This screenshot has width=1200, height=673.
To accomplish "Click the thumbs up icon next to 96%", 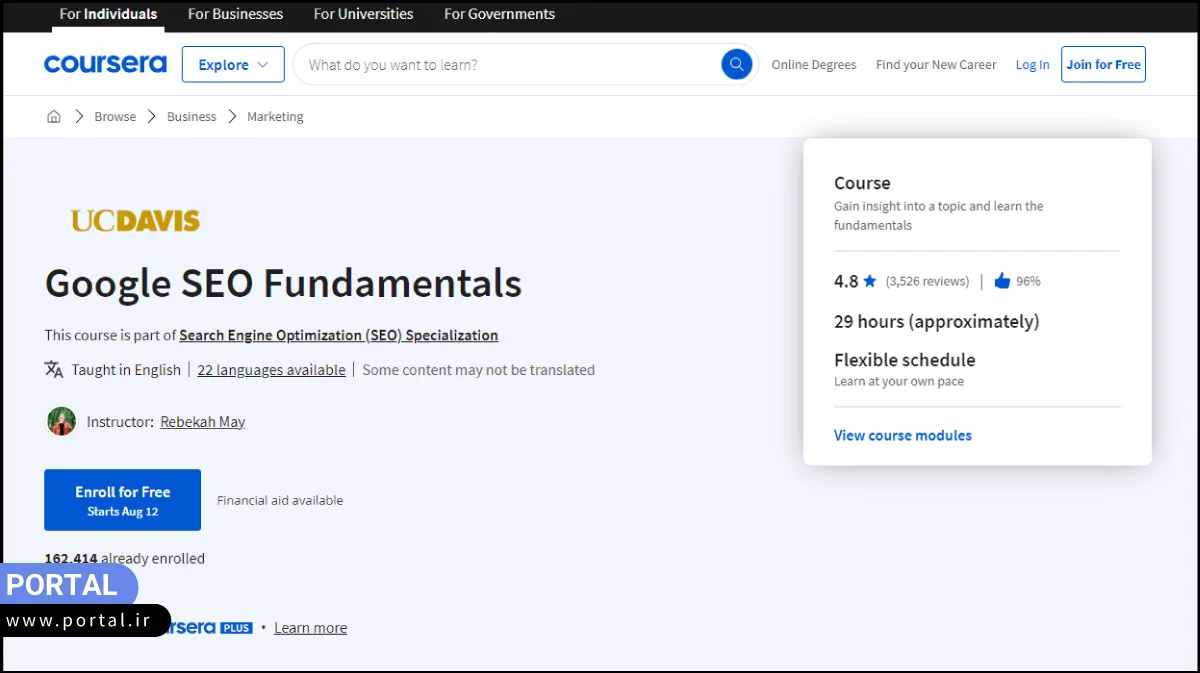I will (x=1002, y=281).
